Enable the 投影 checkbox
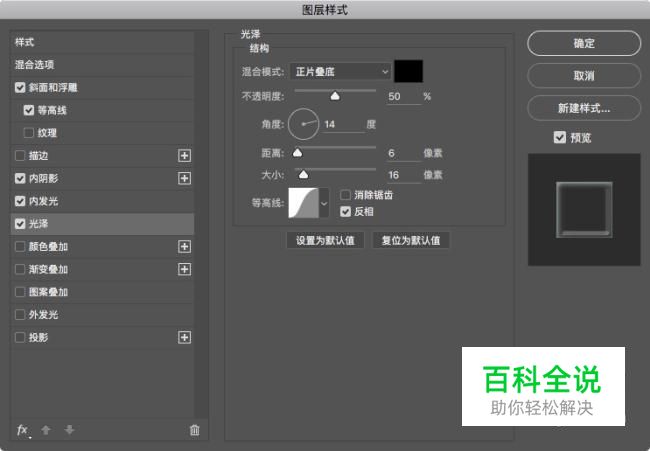 (x=20, y=337)
